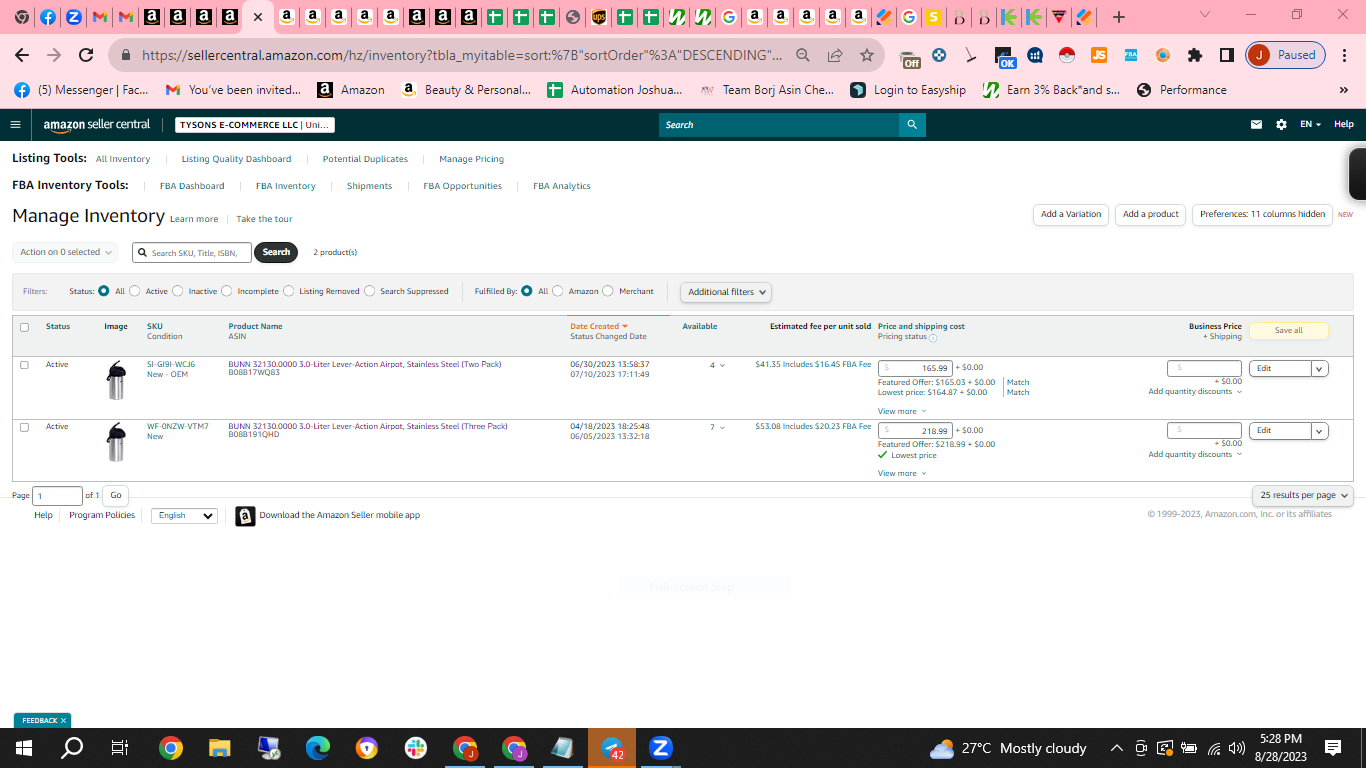The image size is (1366, 768).
Task: Select the checkbox for SKU WF-0NZW-VTM7
Action: (x=24, y=427)
